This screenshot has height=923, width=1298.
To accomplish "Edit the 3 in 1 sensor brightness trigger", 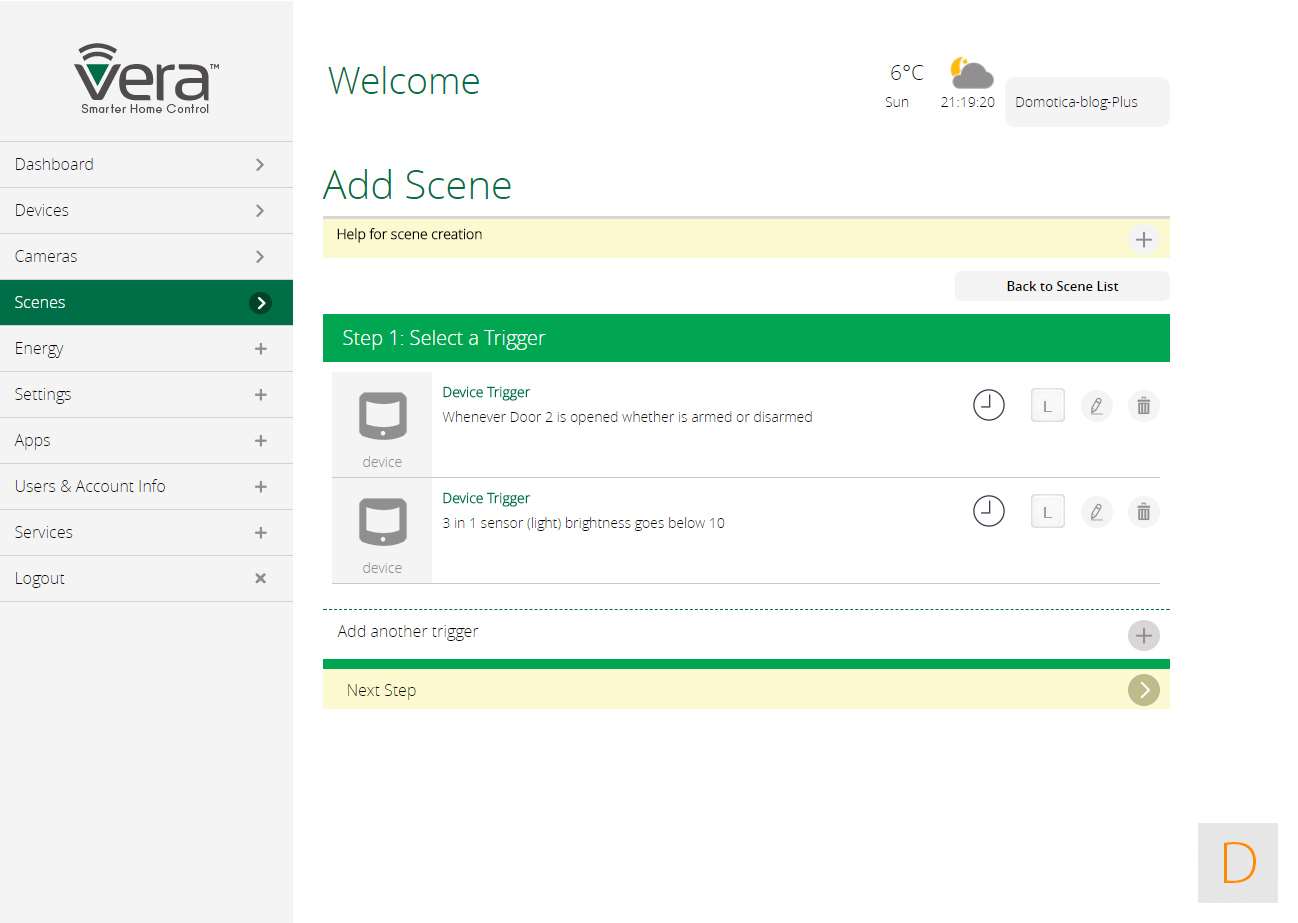I will 1096,512.
